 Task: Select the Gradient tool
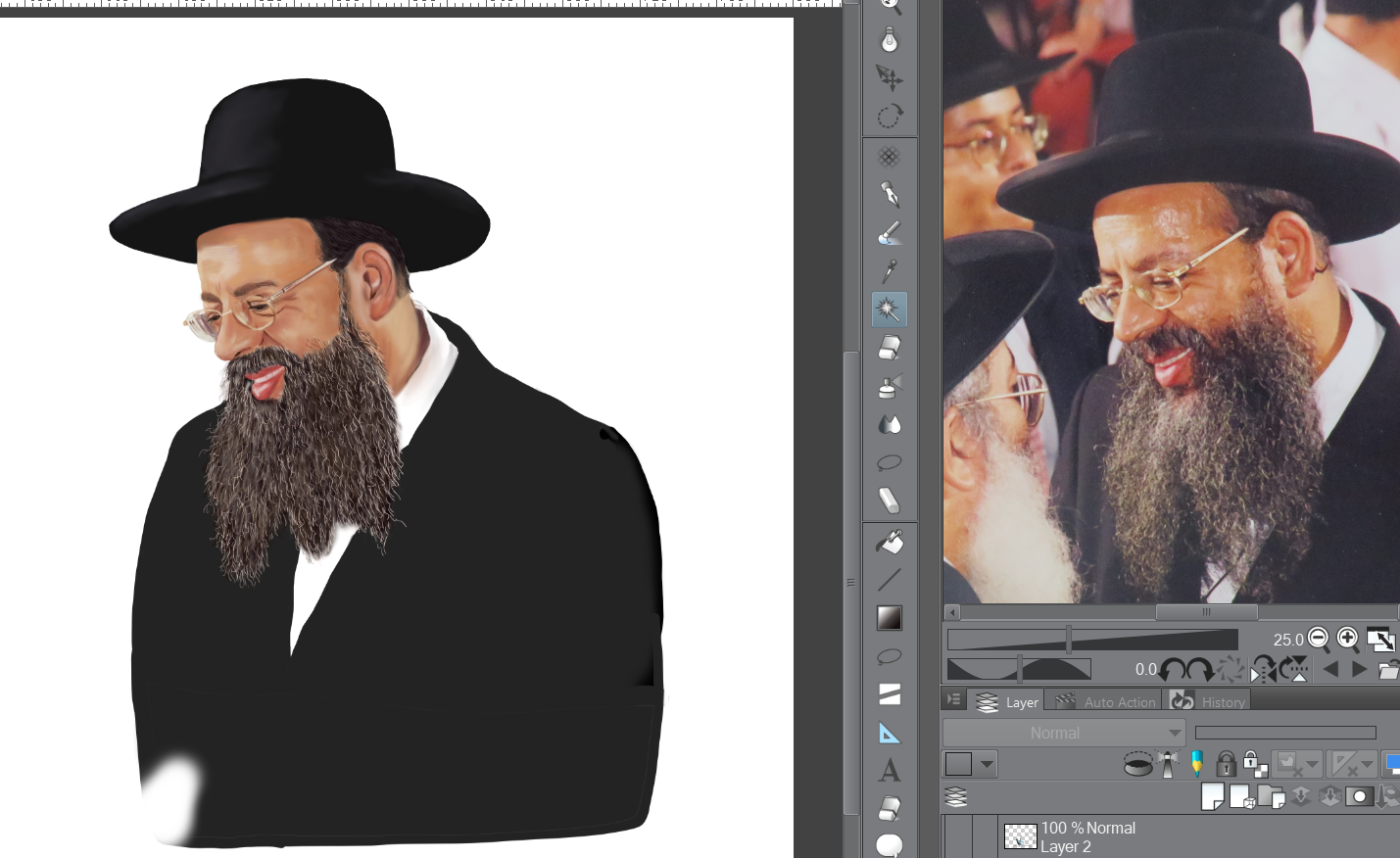(x=890, y=618)
